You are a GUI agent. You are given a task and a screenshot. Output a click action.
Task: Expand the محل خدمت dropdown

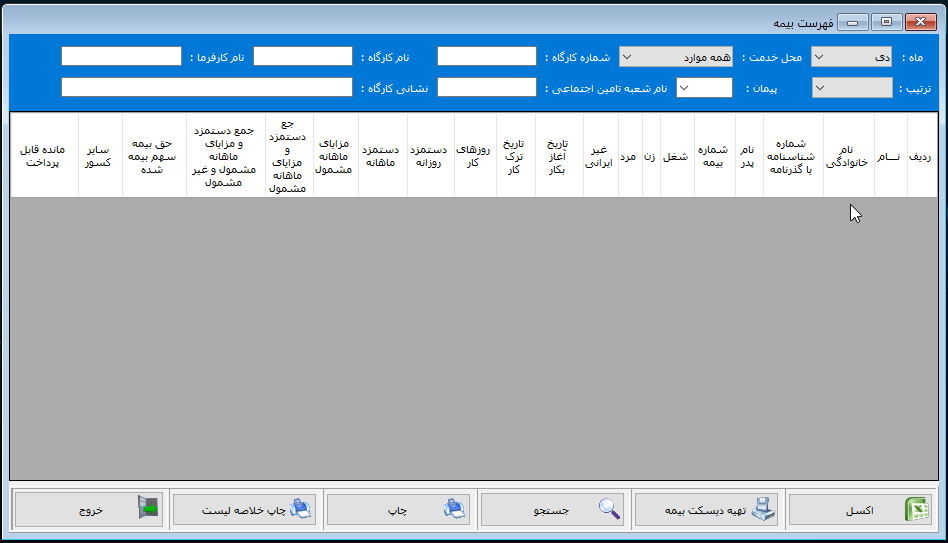tap(676, 57)
